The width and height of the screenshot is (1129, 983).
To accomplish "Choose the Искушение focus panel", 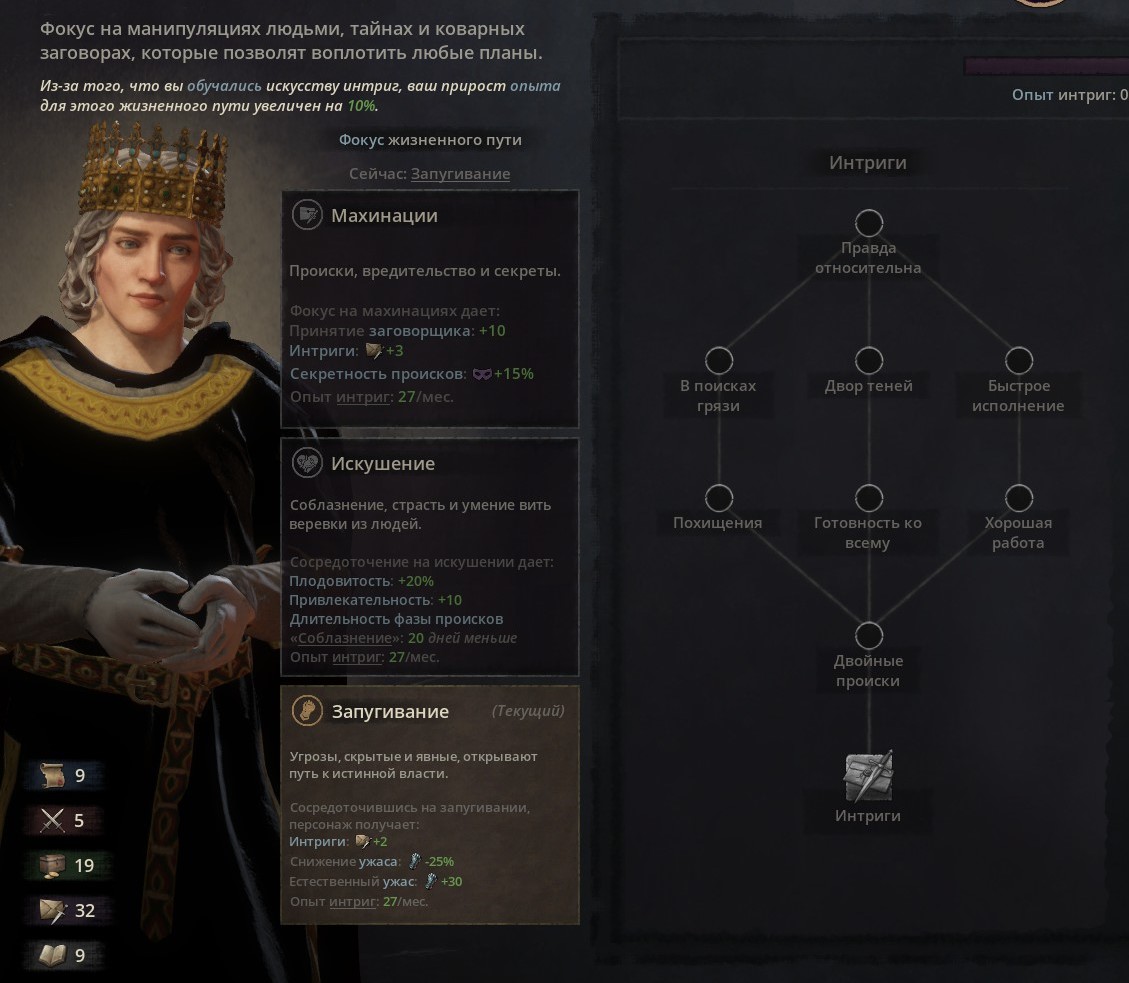I will point(430,557).
